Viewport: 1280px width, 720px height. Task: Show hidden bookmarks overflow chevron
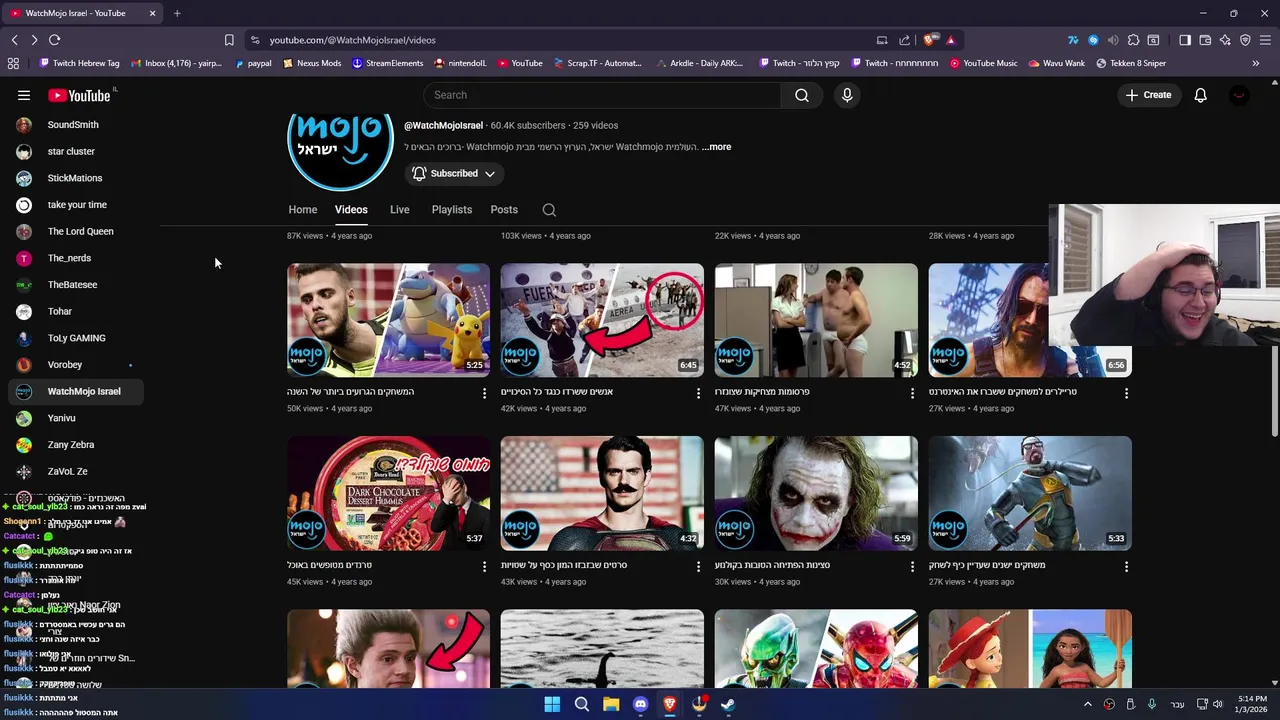coord(1256,63)
